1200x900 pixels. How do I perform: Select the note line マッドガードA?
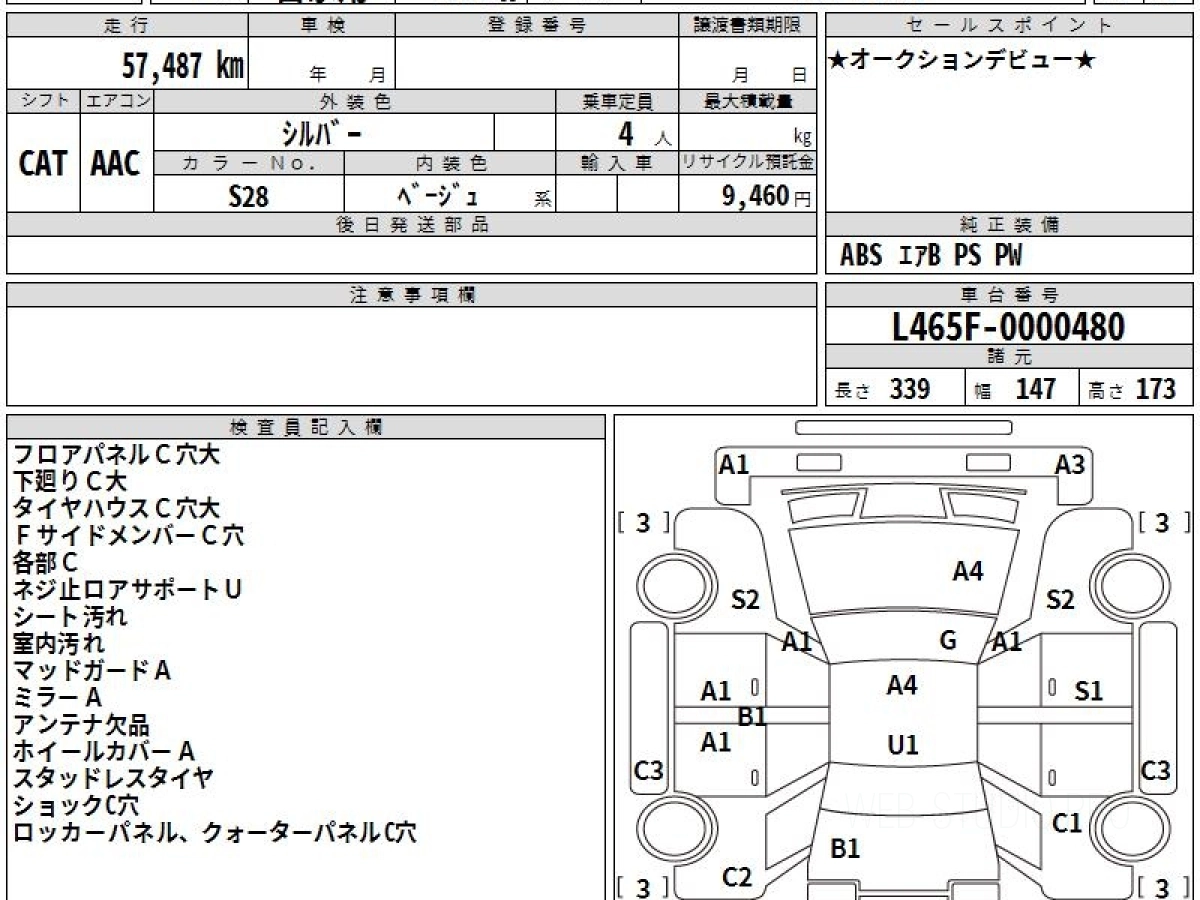(91, 671)
